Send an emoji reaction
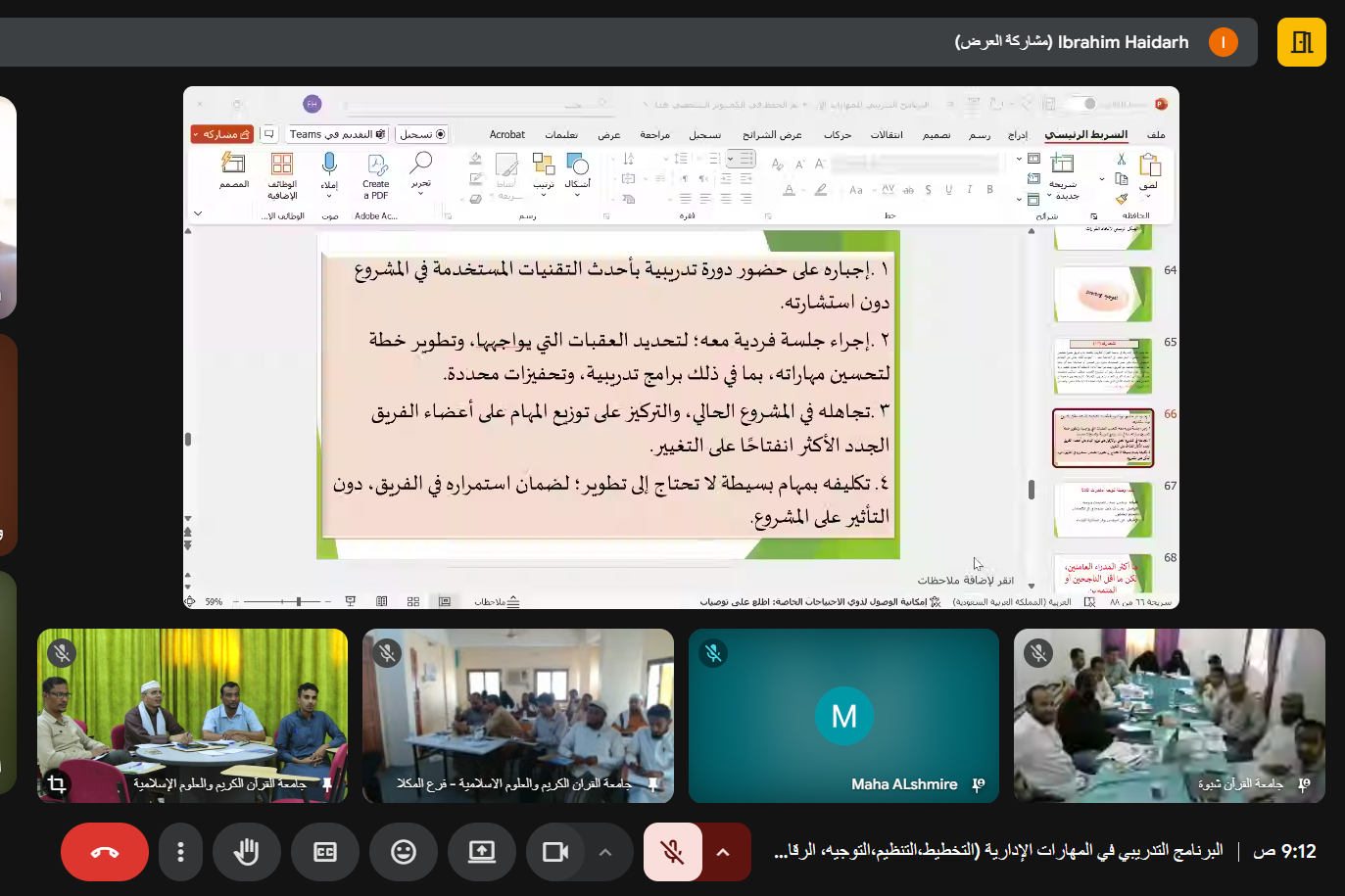1345x896 pixels. pyautogui.click(x=404, y=852)
